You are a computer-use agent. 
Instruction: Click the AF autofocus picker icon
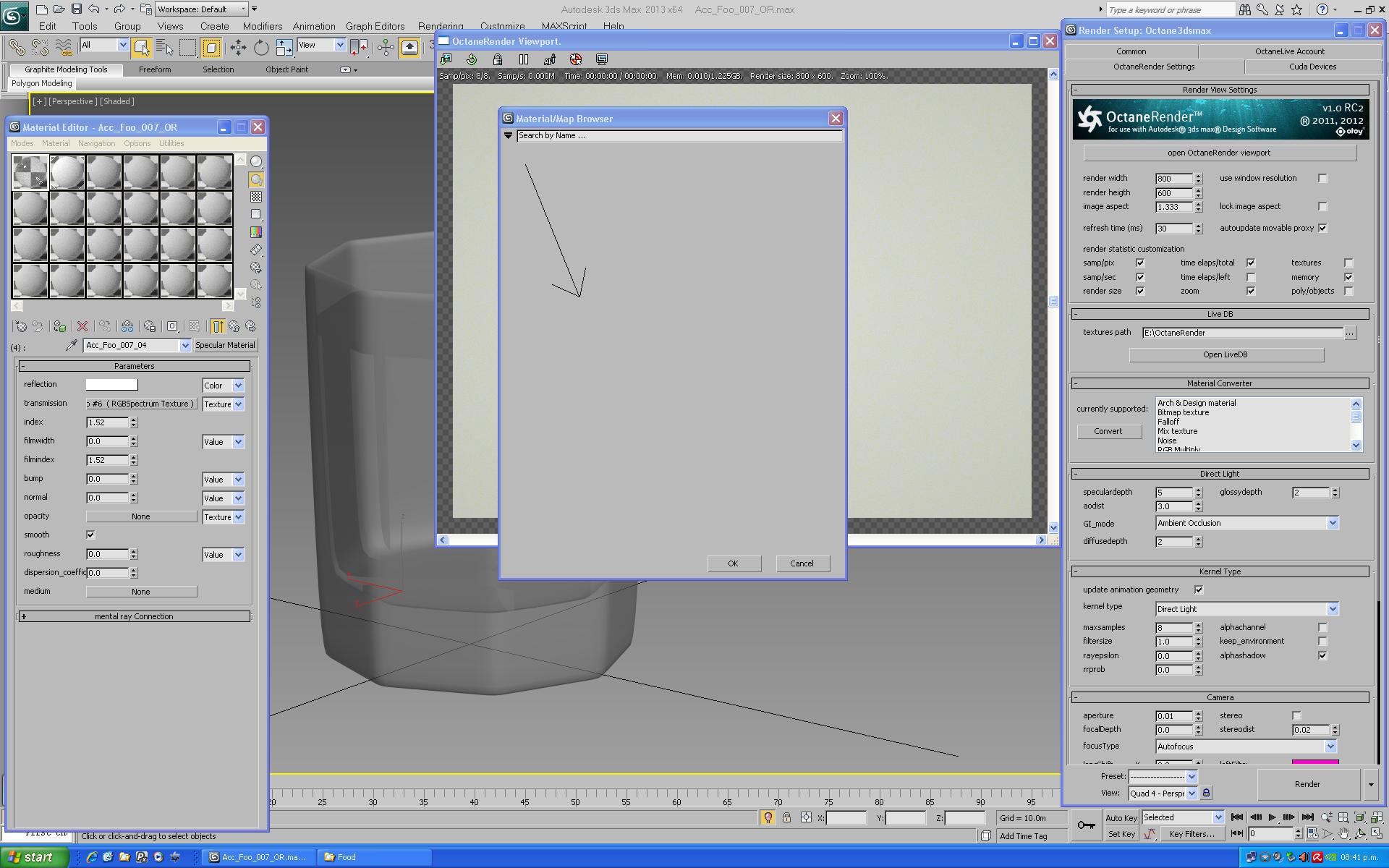550,59
